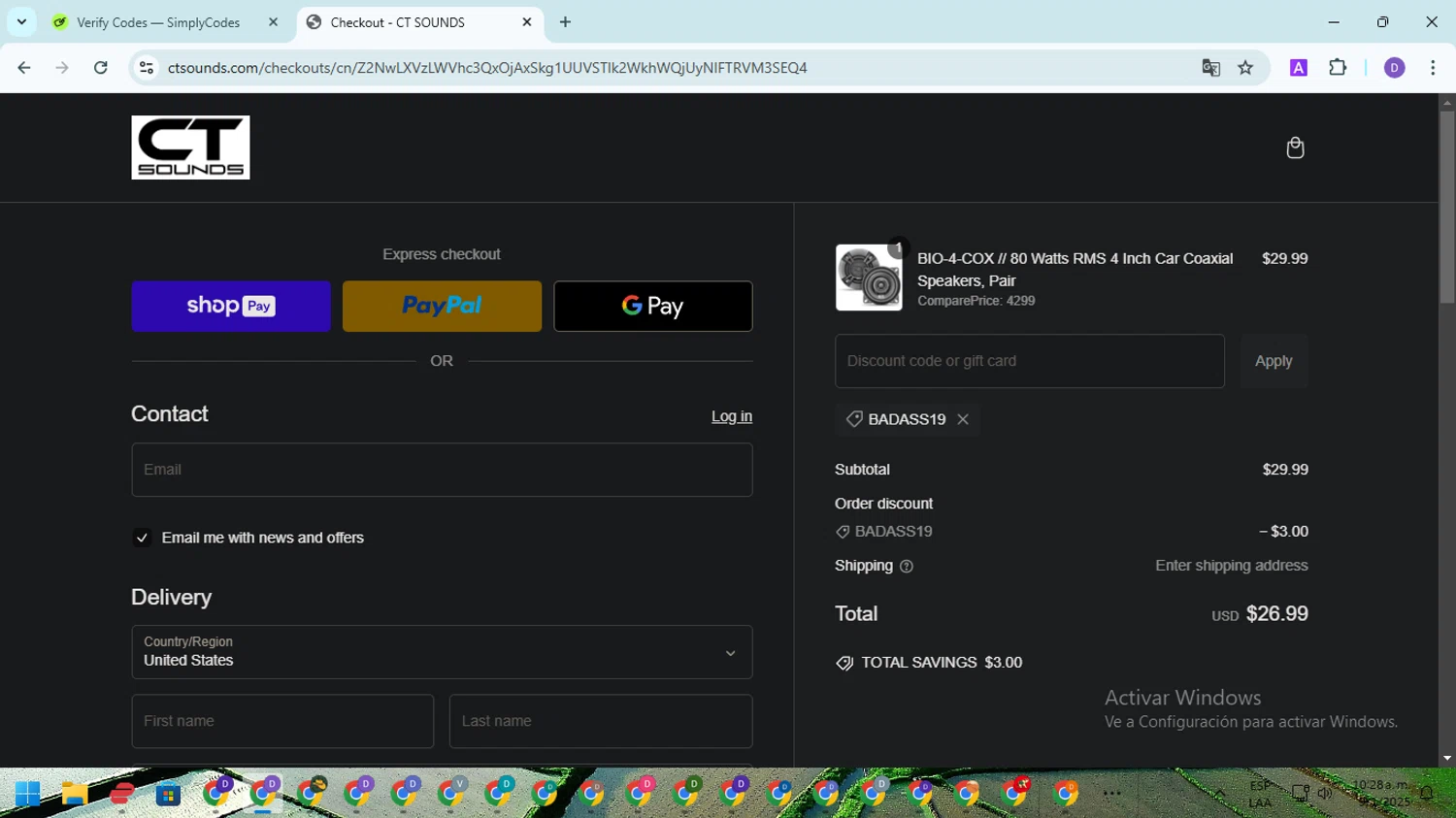Click the Last name field

[601, 721]
